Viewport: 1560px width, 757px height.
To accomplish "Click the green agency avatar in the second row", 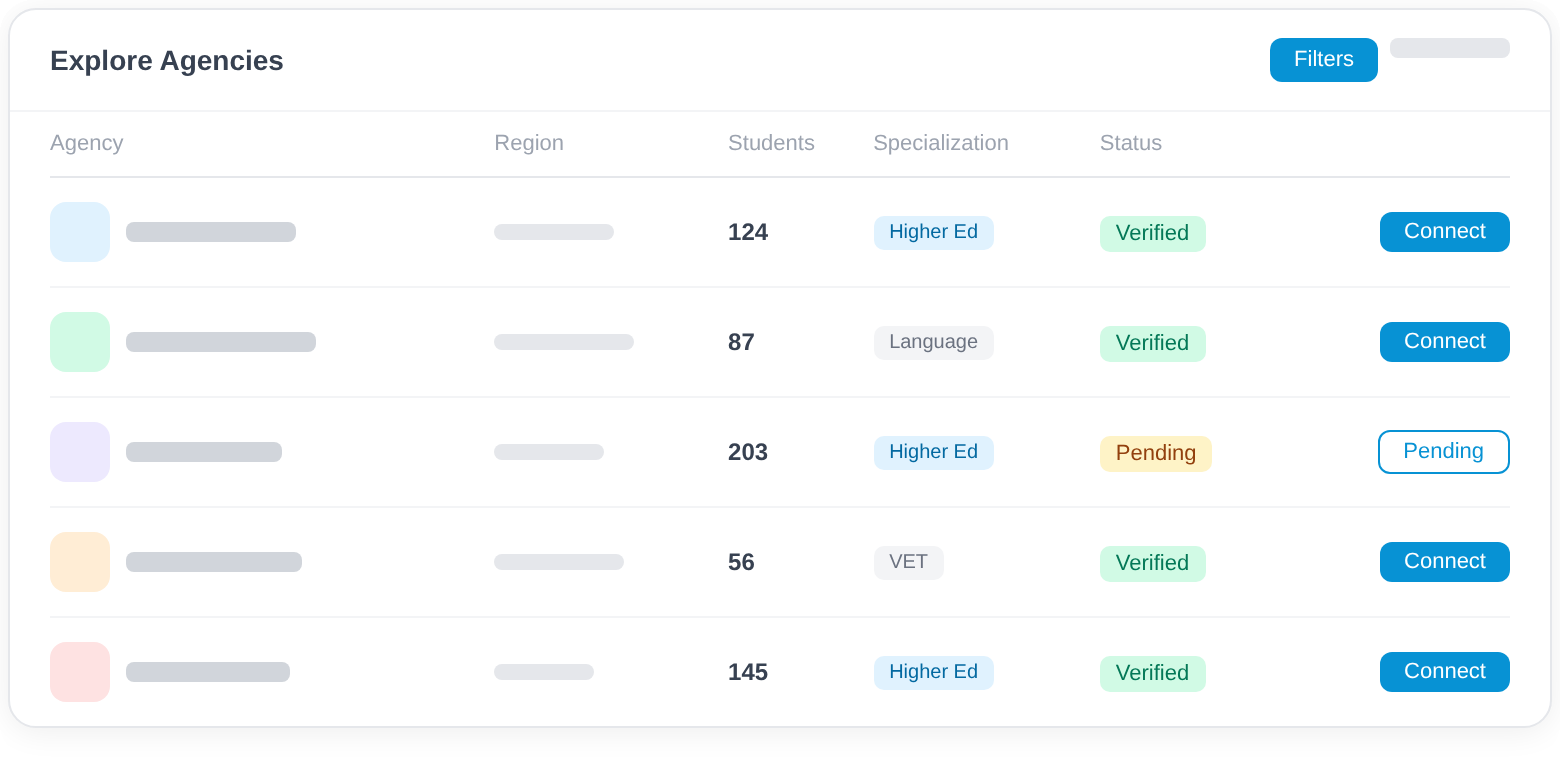I will click(80, 341).
